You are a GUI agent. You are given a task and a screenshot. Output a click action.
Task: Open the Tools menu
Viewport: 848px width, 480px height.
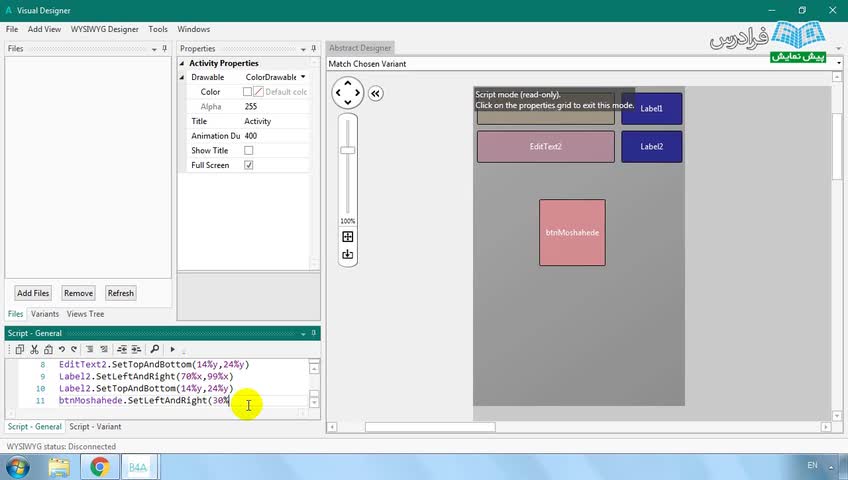[x=158, y=29]
